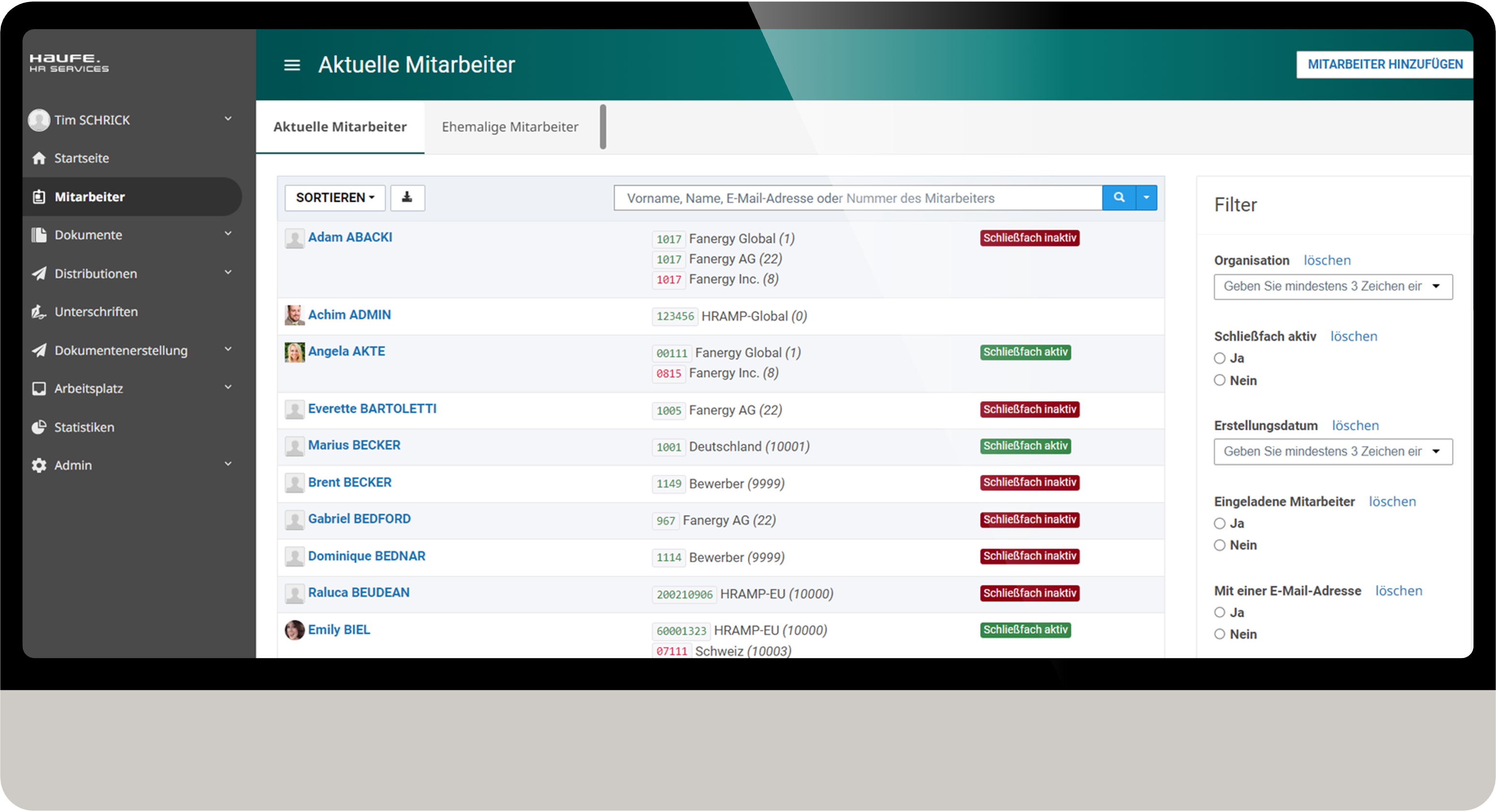
Task: Expand the Admin submenu chevron
Action: point(228,464)
